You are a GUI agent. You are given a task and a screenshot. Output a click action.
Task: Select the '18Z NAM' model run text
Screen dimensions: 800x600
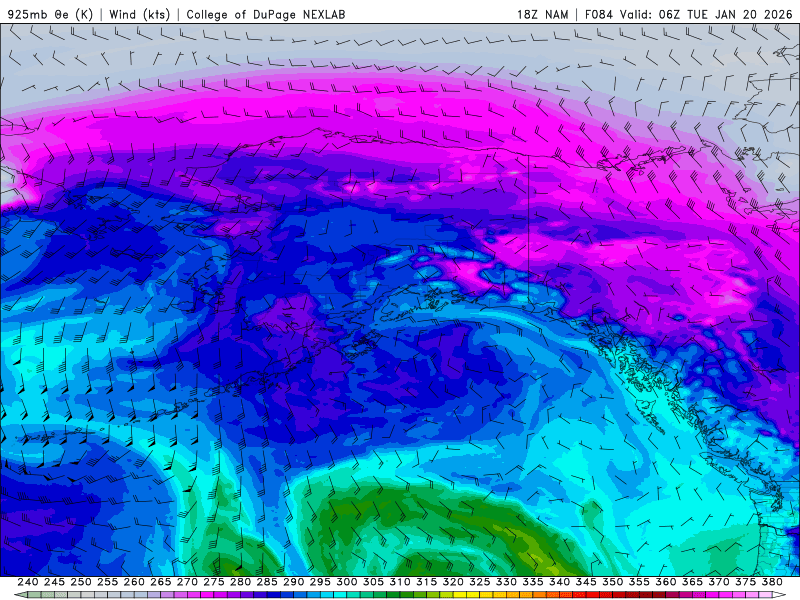542,14
